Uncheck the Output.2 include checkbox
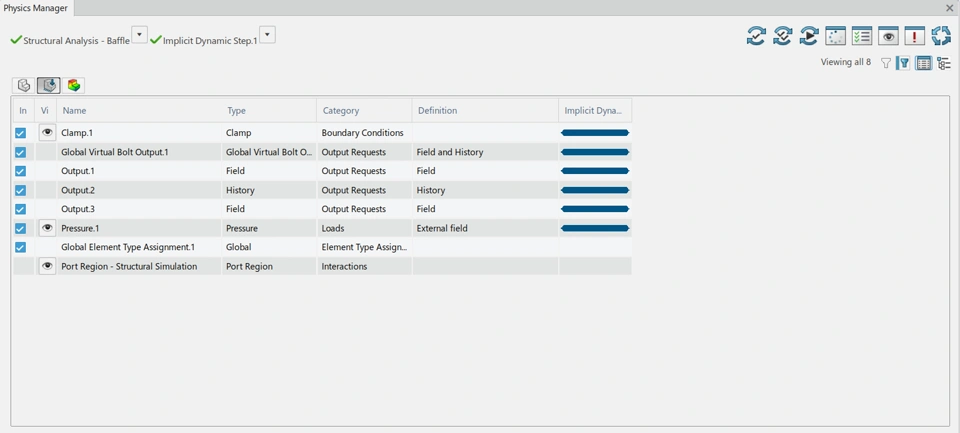Image resolution: width=960 pixels, height=433 pixels. click(x=20, y=190)
